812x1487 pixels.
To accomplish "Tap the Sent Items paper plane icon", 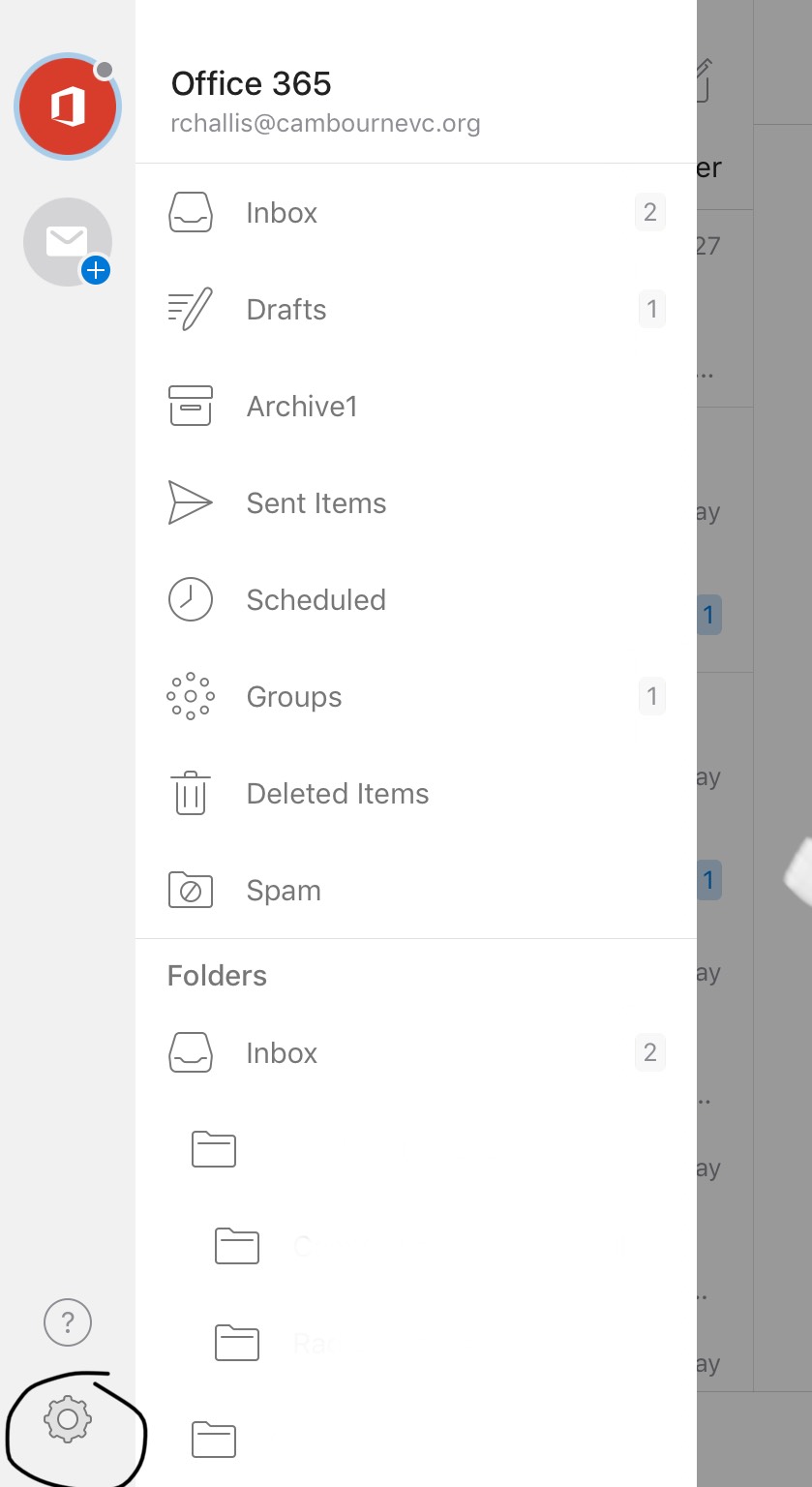I will tap(191, 503).
